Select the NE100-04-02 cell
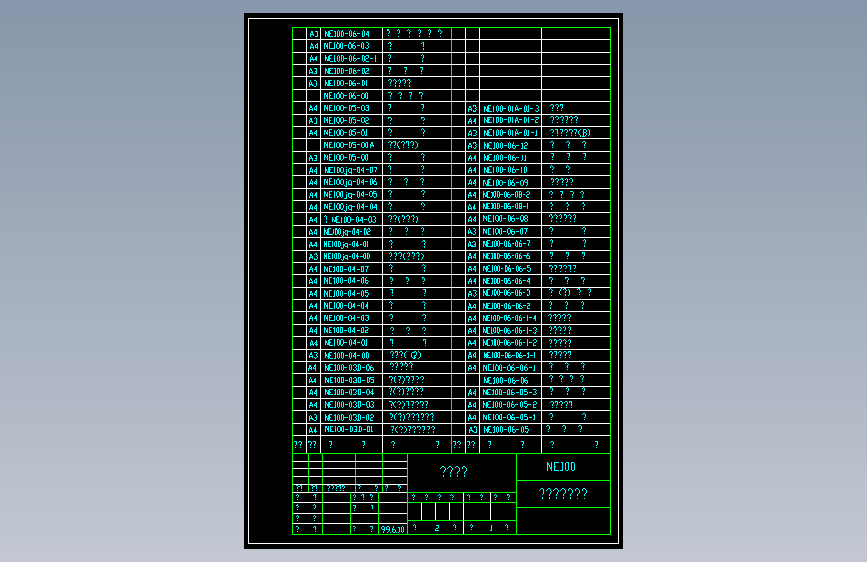 [x=352, y=330]
